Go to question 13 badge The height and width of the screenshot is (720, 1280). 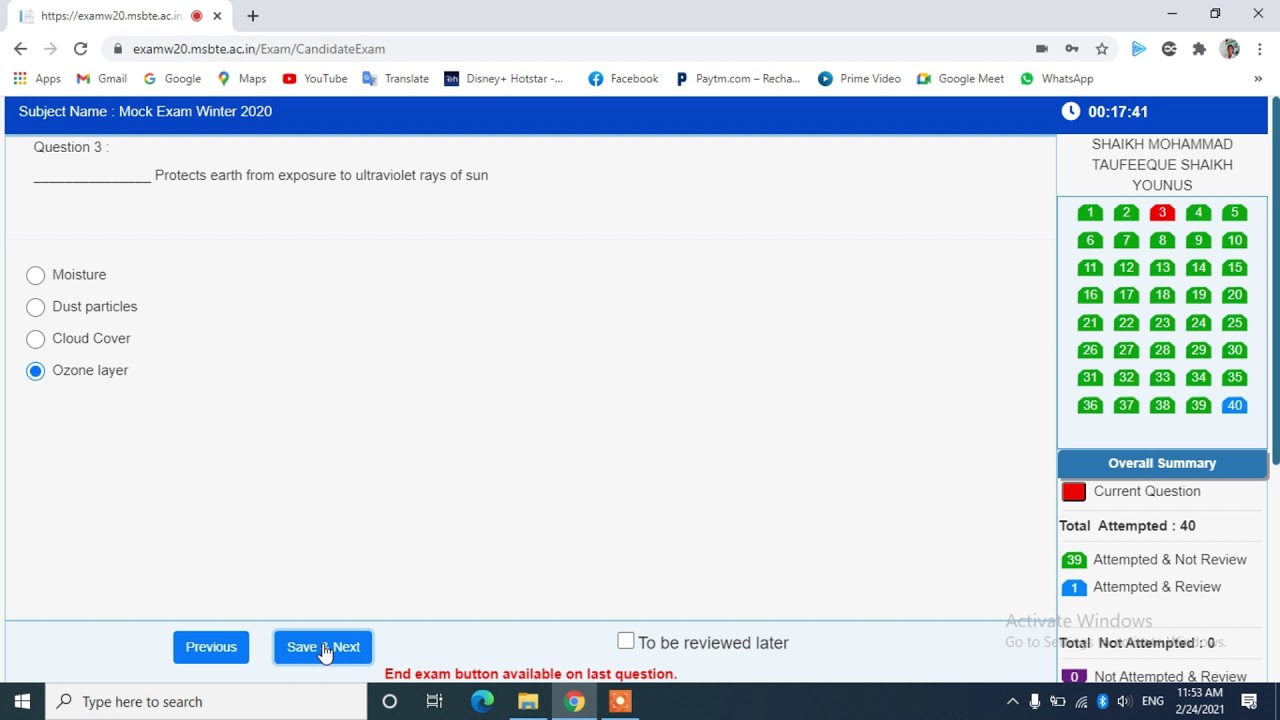click(x=1162, y=268)
